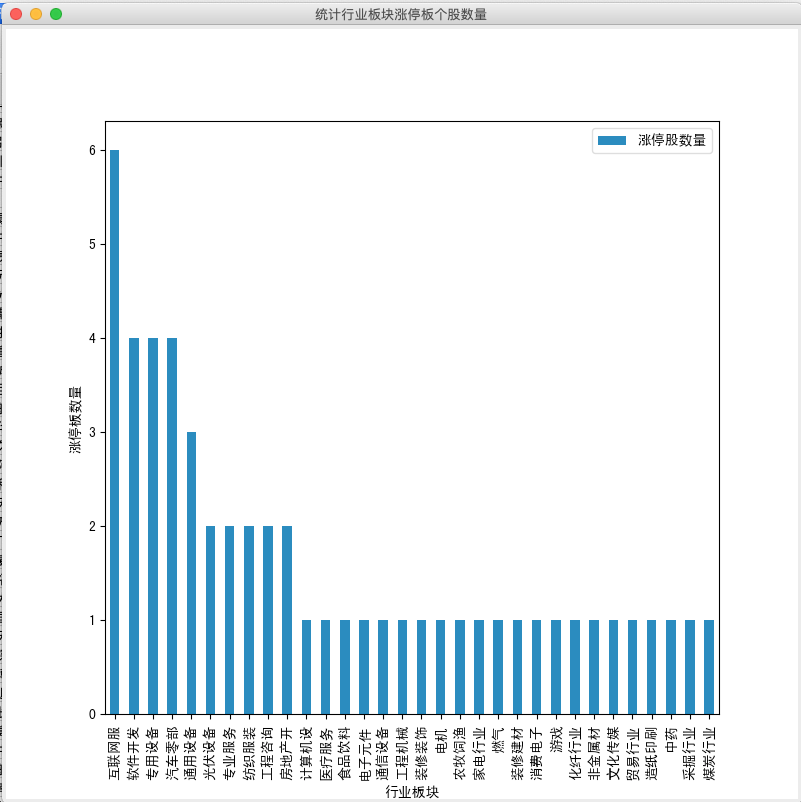The width and height of the screenshot is (801, 802).
Task: Click the x-axis label 家电行业
Action: tap(479, 753)
